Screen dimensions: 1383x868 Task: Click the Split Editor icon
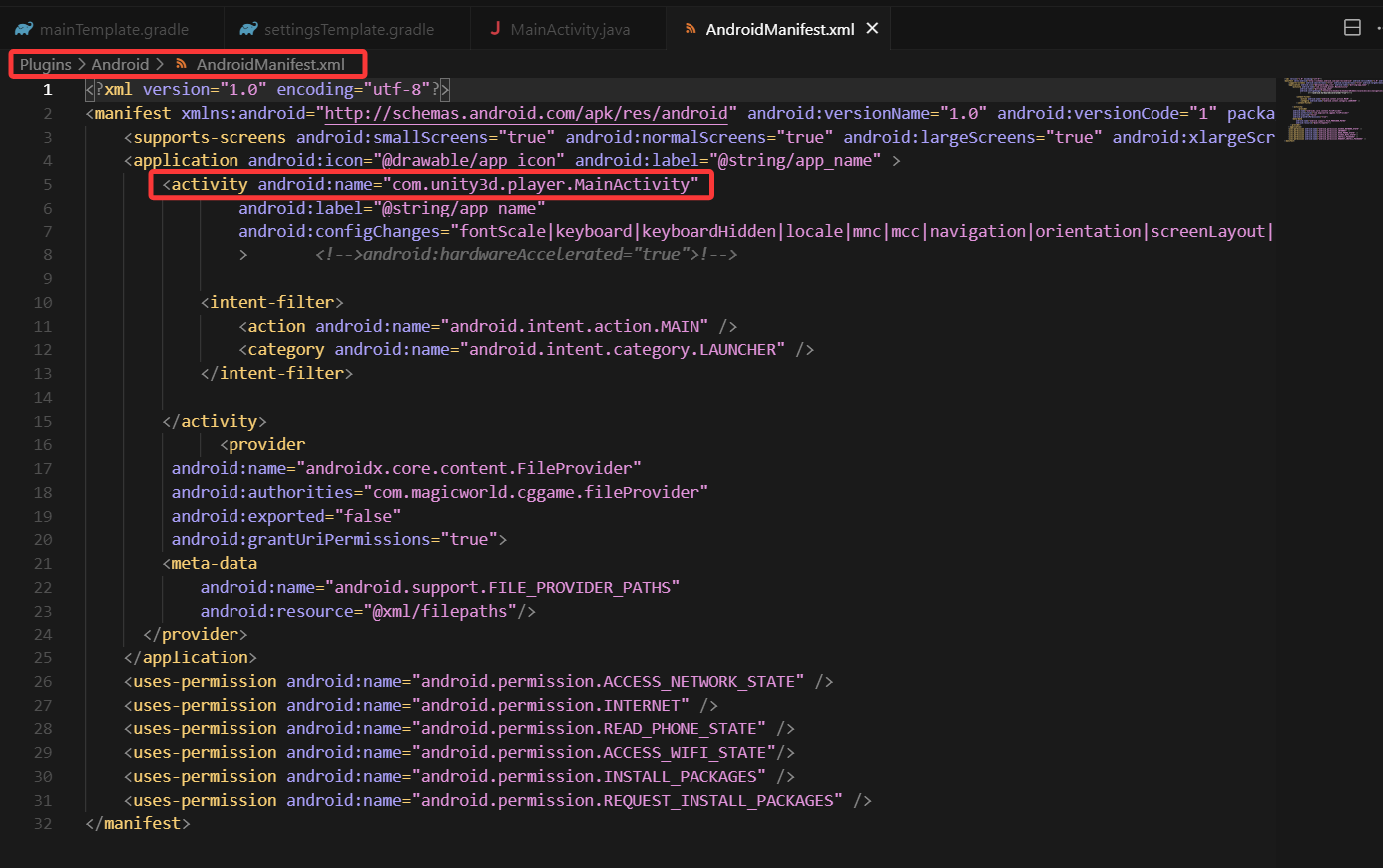(1352, 28)
